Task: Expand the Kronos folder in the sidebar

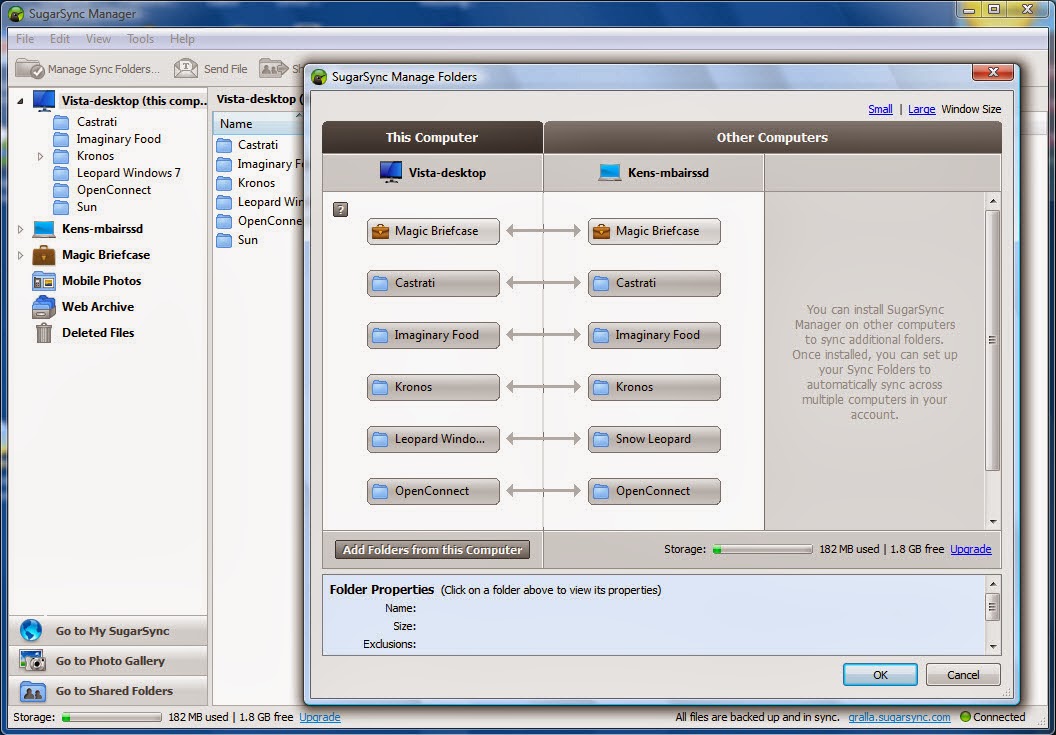Action: (38, 156)
